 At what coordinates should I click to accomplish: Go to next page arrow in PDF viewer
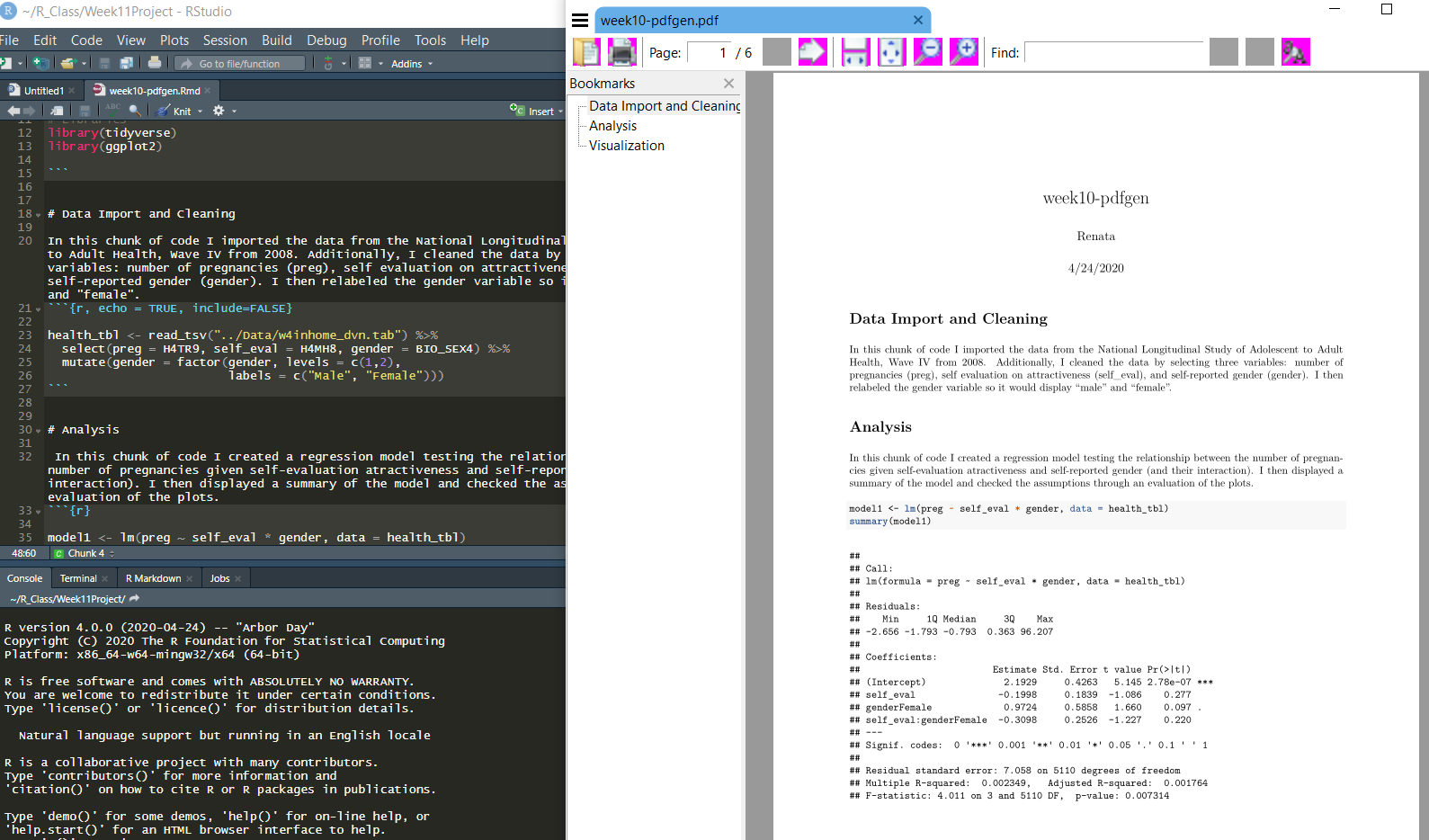pyautogui.click(x=812, y=52)
